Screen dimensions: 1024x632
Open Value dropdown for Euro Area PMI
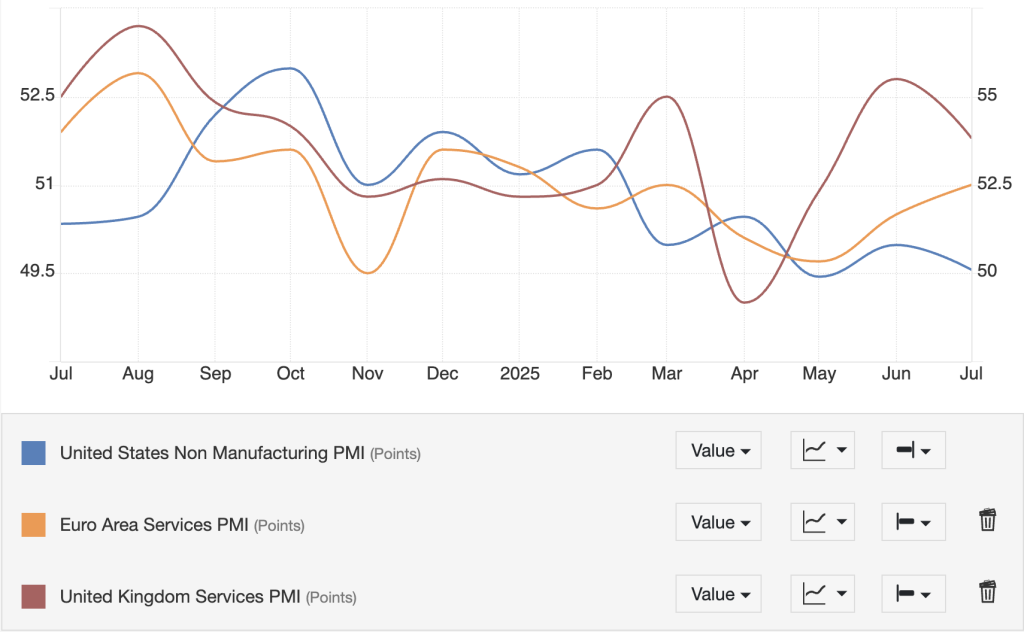(718, 522)
